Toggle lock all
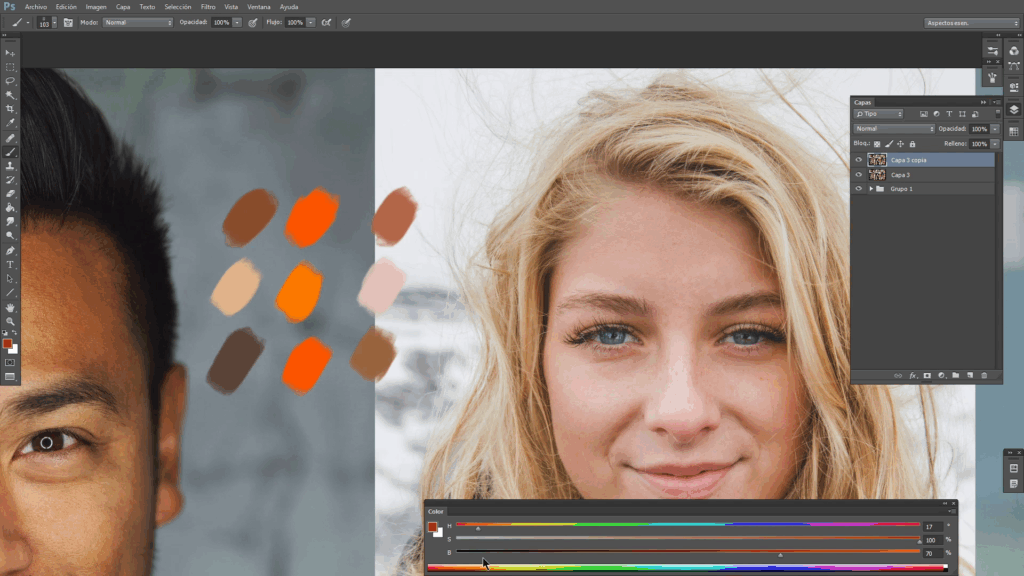1024x576 pixels. 912,144
